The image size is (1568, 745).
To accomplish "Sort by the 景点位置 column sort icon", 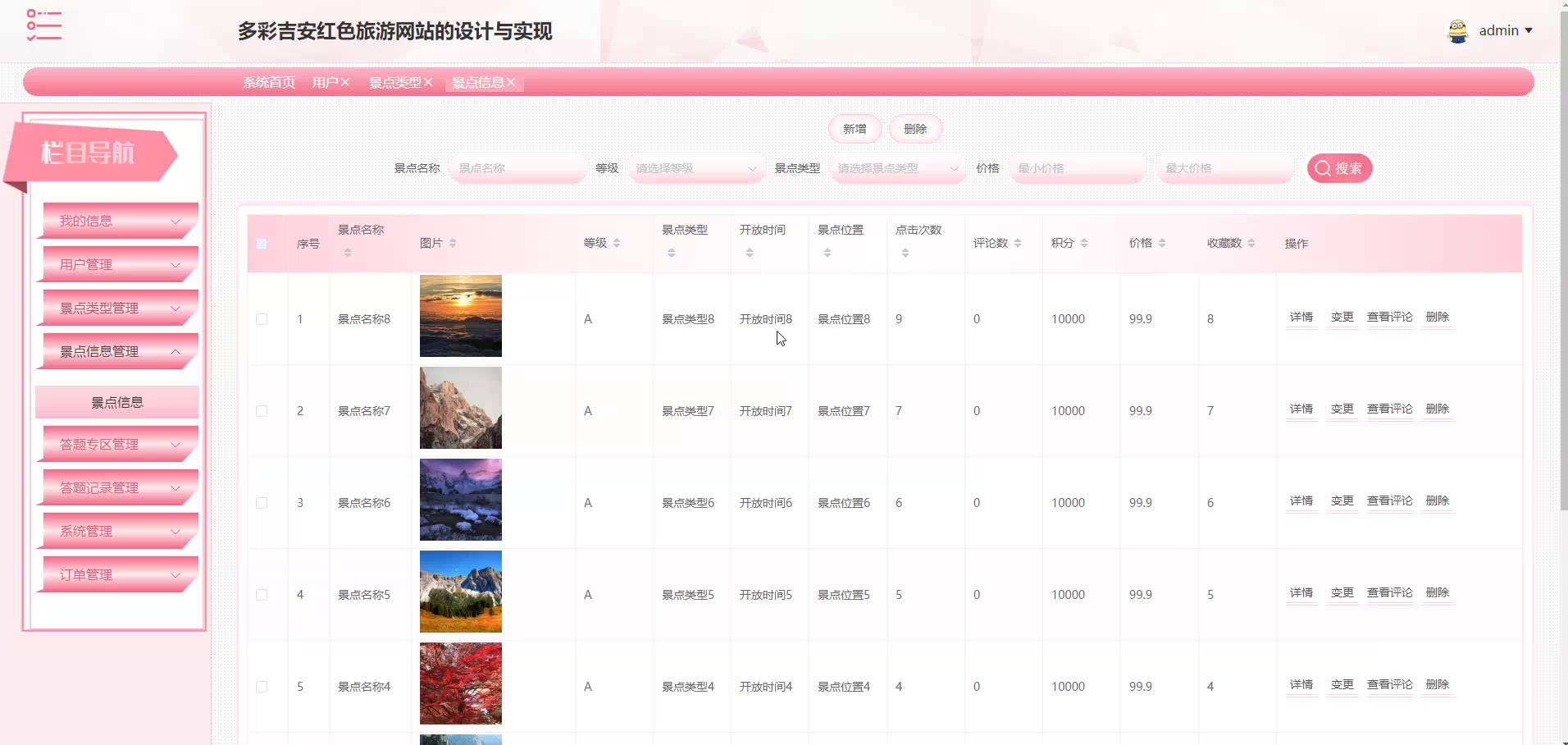I will [827, 253].
